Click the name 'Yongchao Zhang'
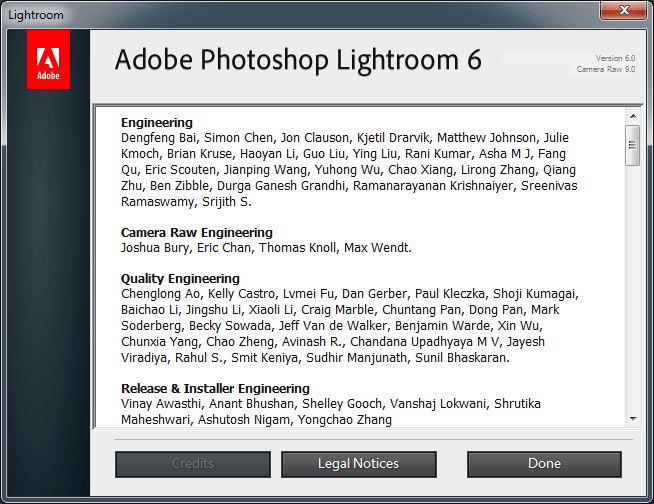Image resolution: width=654 pixels, height=504 pixels. (345, 420)
